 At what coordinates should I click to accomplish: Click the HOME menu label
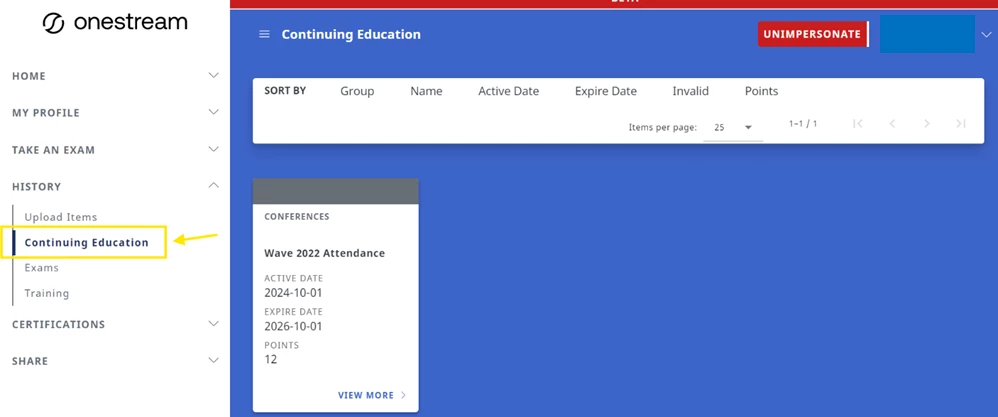[29, 76]
